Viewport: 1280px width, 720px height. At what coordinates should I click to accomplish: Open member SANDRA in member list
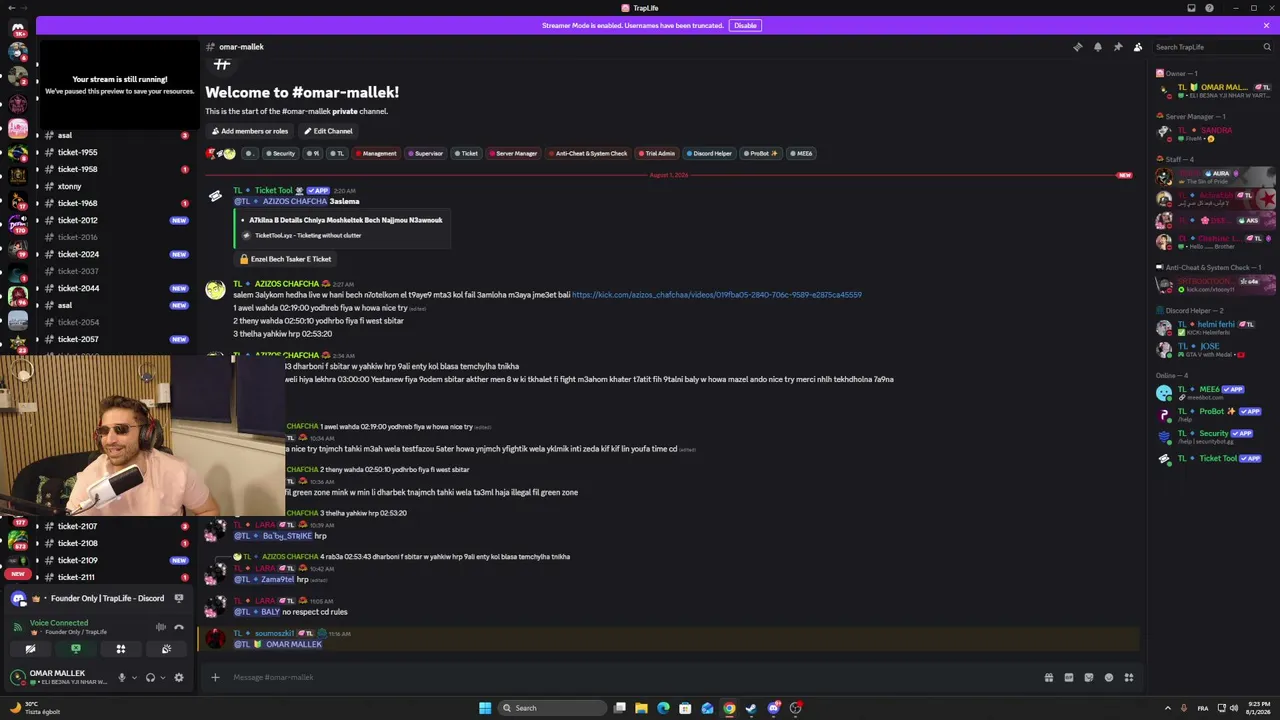coord(1215,133)
